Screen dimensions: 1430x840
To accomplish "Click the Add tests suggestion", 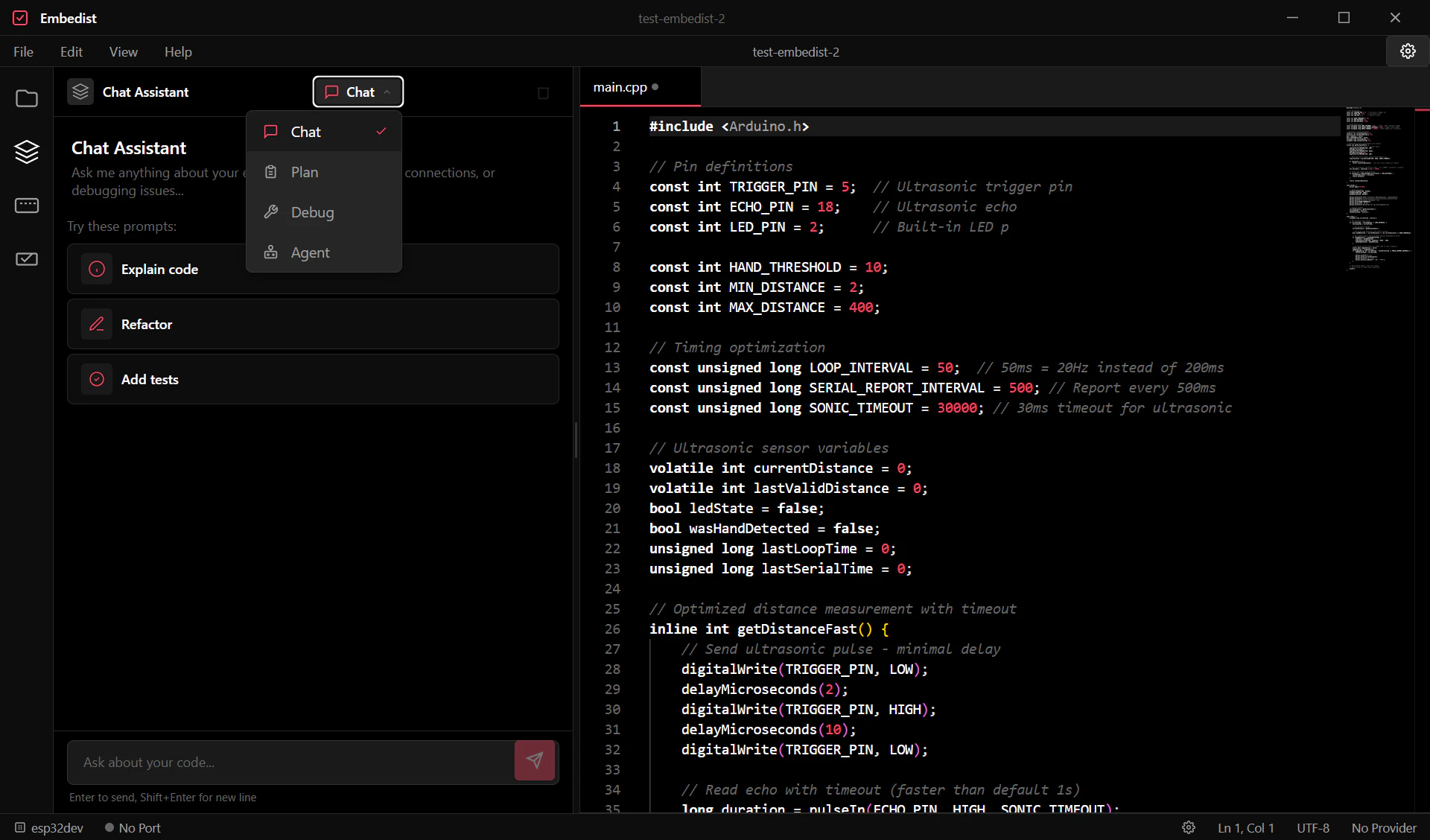I will pyautogui.click(x=312, y=379).
